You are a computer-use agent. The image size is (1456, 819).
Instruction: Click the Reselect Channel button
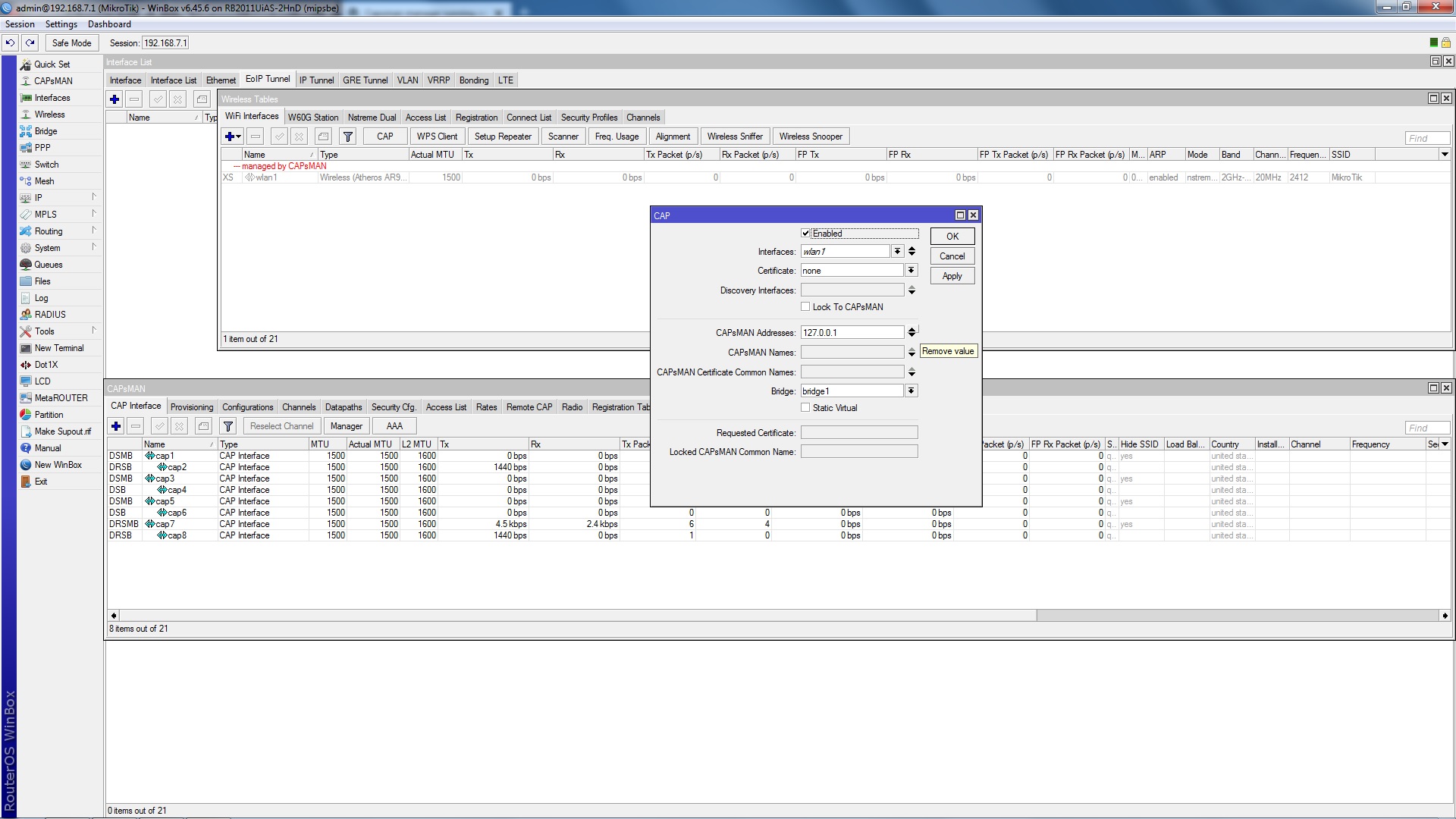click(x=281, y=426)
